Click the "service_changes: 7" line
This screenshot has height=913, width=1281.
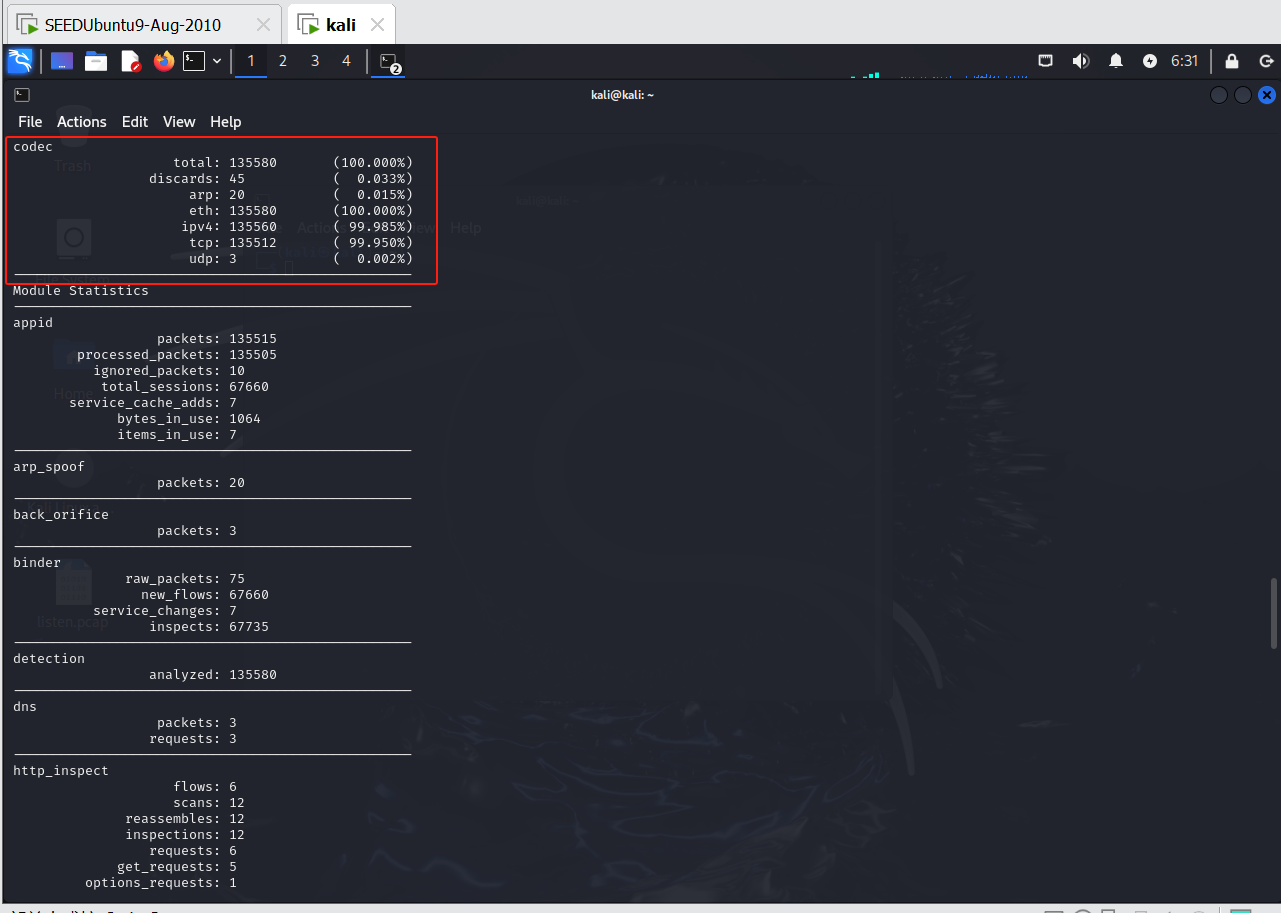click(165, 611)
